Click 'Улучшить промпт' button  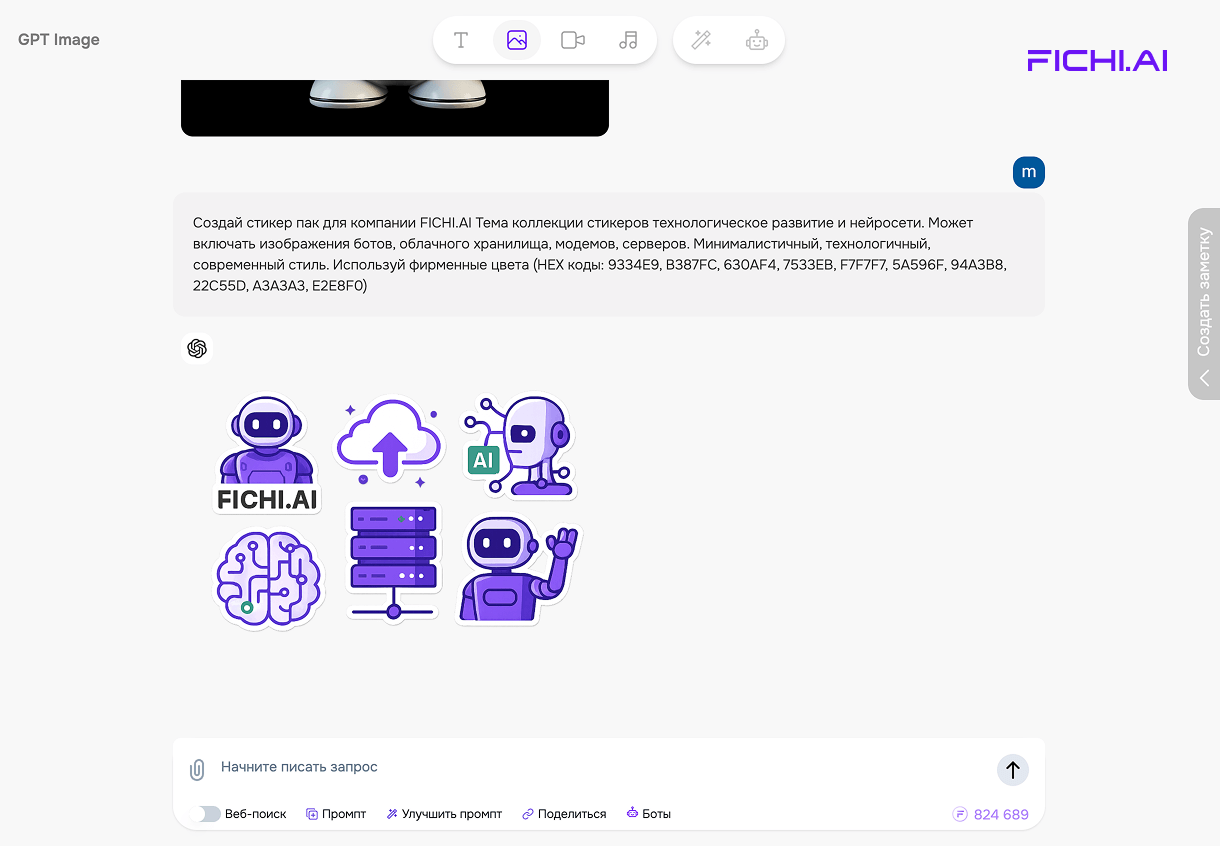(444, 814)
